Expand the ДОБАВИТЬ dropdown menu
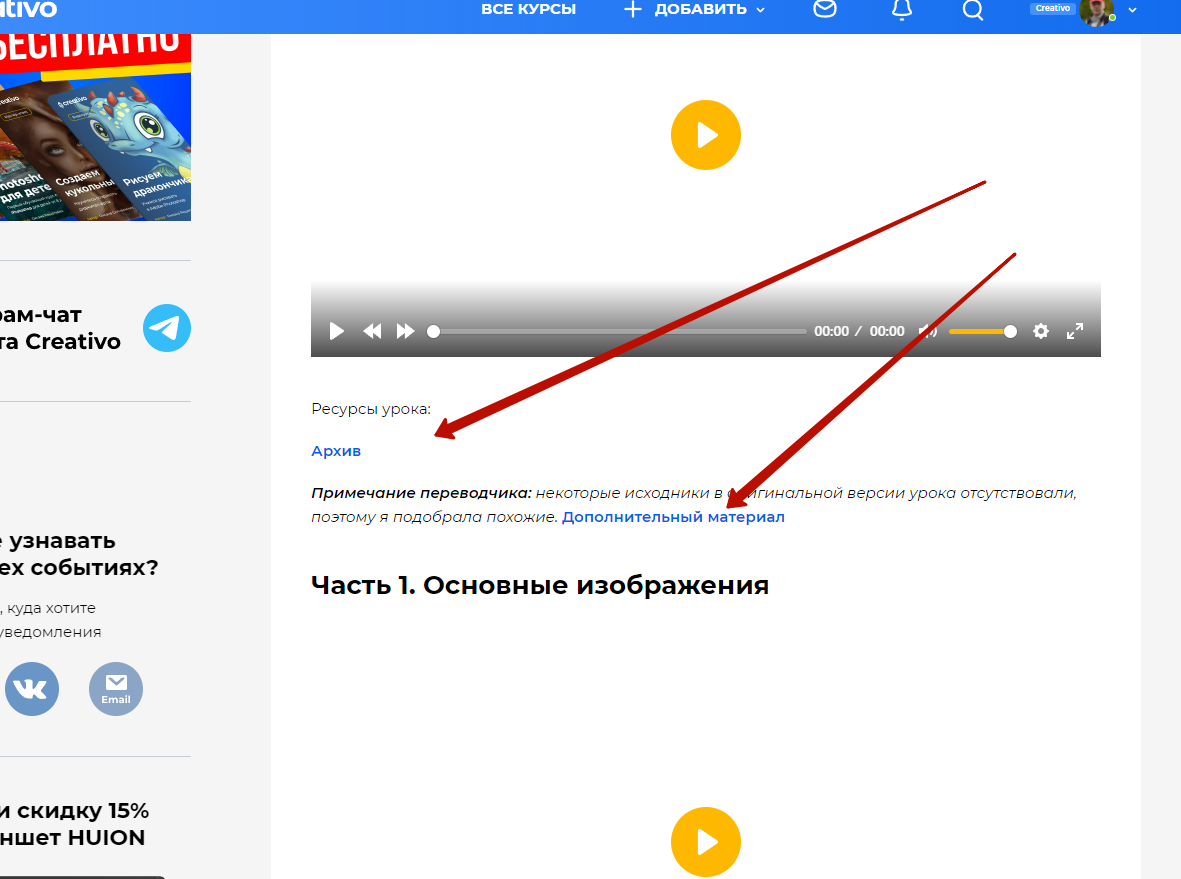Viewport: 1181px width, 879px height. coord(696,10)
